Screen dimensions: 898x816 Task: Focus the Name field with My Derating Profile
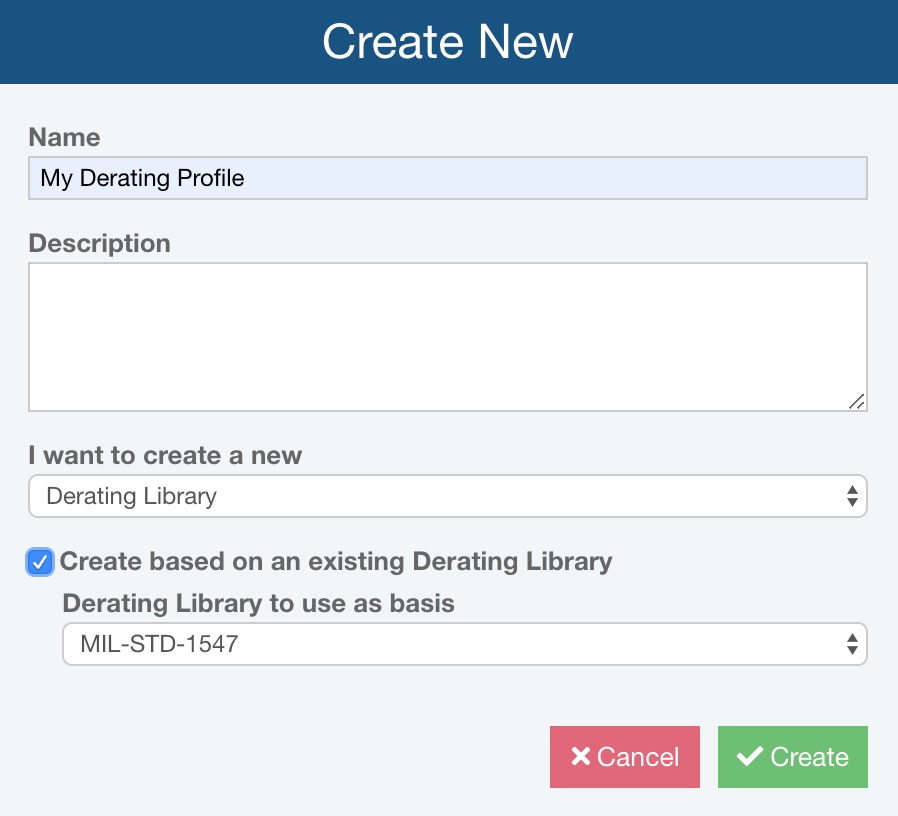point(448,178)
